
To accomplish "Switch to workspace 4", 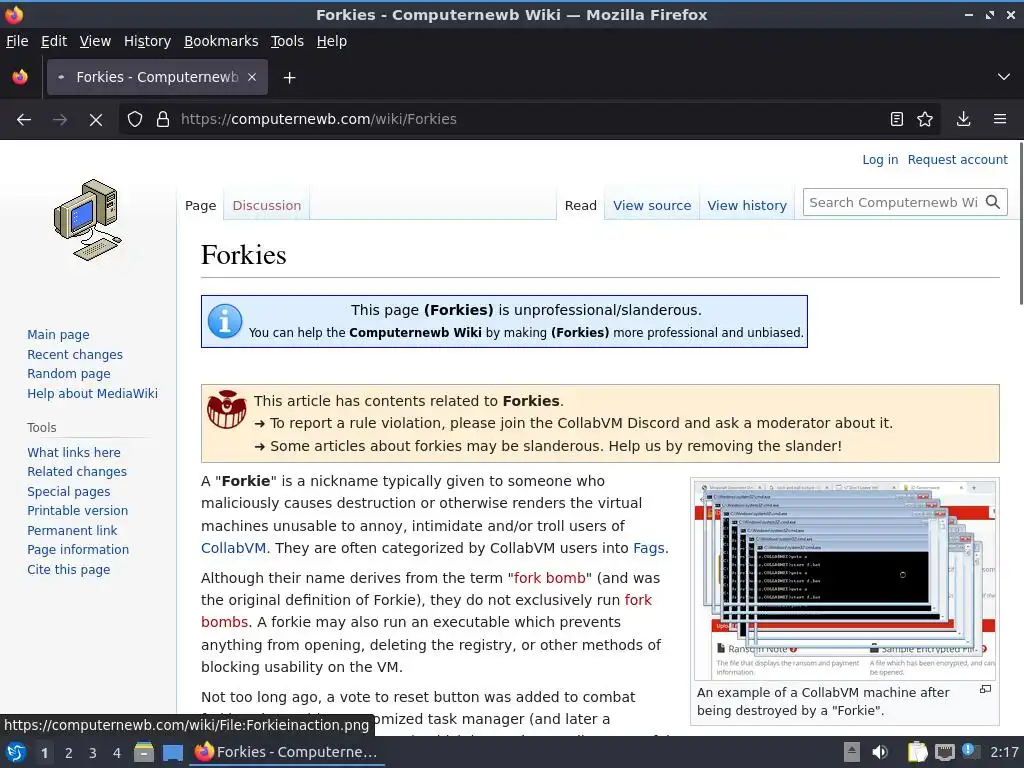I will (117, 753).
